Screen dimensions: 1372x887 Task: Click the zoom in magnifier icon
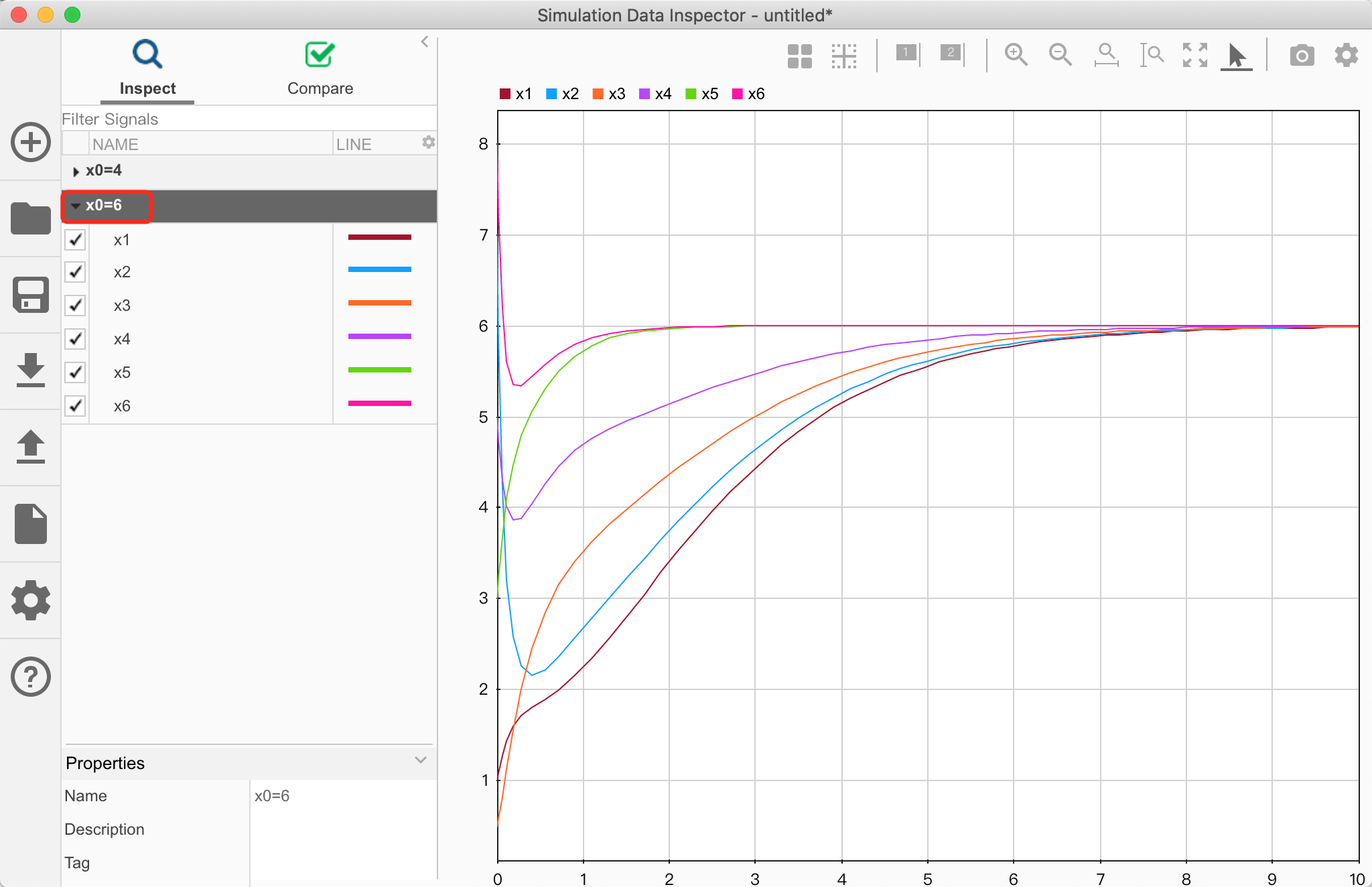coord(1016,55)
